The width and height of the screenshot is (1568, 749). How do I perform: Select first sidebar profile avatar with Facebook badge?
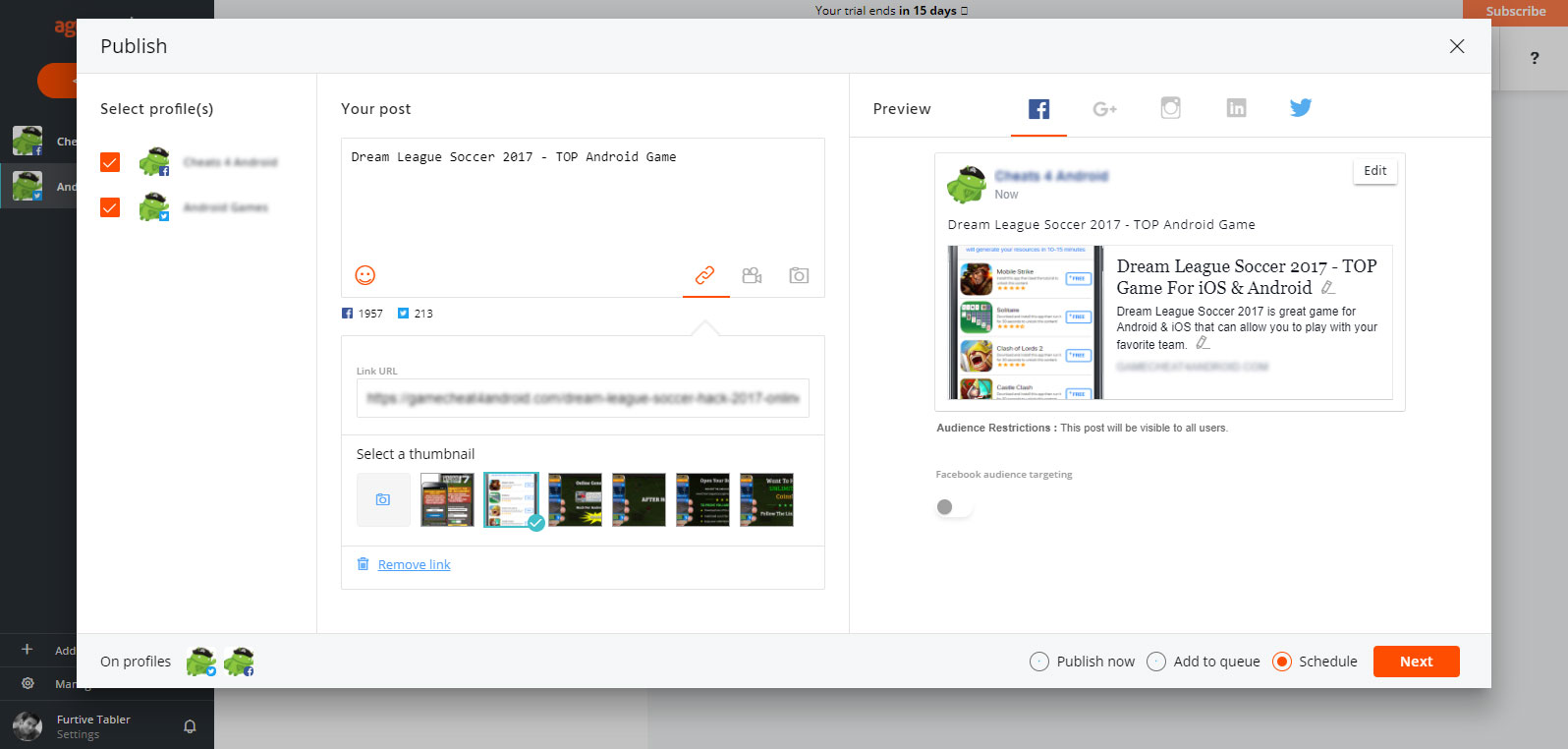point(28,141)
